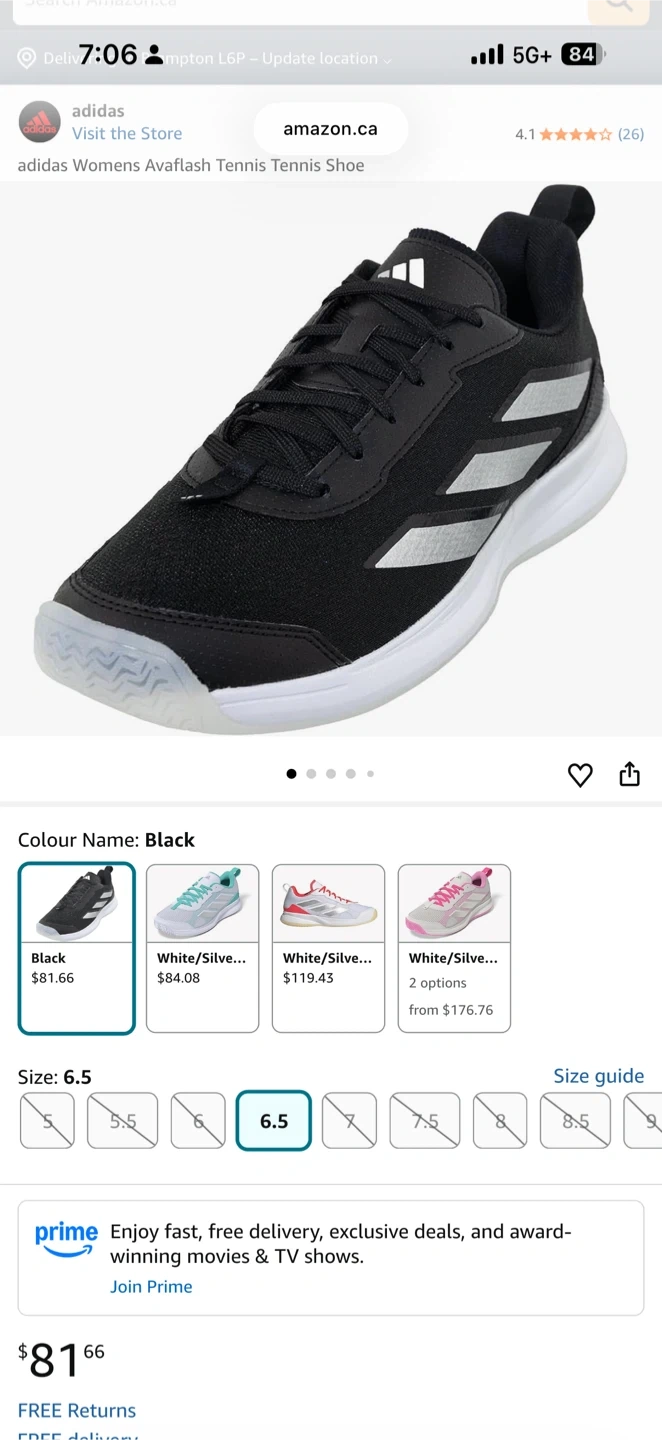Expand the update location dropdown
The width and height of the screenshot is (662, 1440).
tap(387, 60)
